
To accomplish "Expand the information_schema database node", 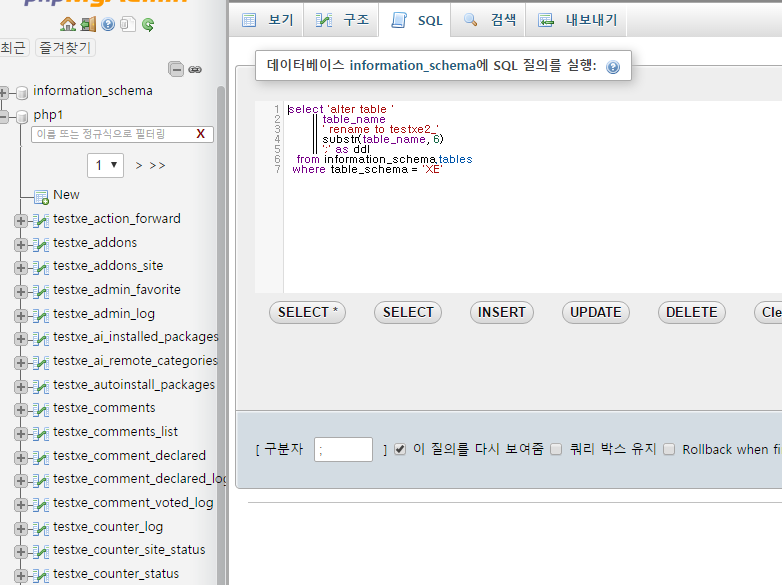I will [x=4, y=92].
